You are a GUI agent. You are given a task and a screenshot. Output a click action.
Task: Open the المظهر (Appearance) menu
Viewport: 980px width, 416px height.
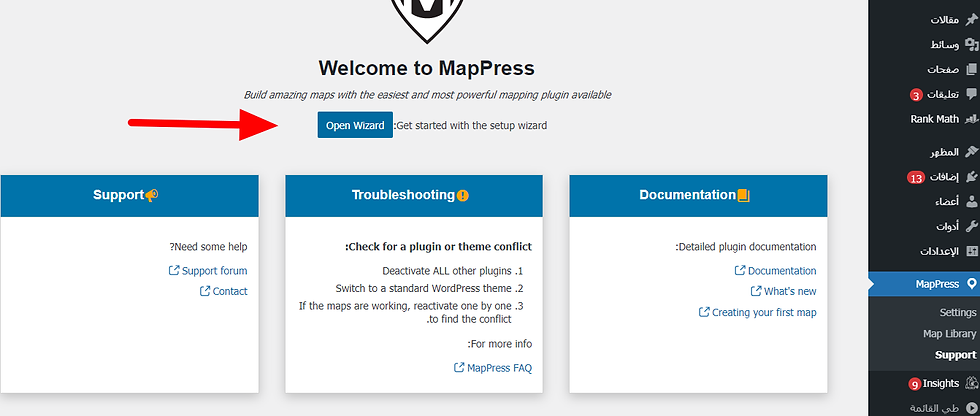point(924,152)
